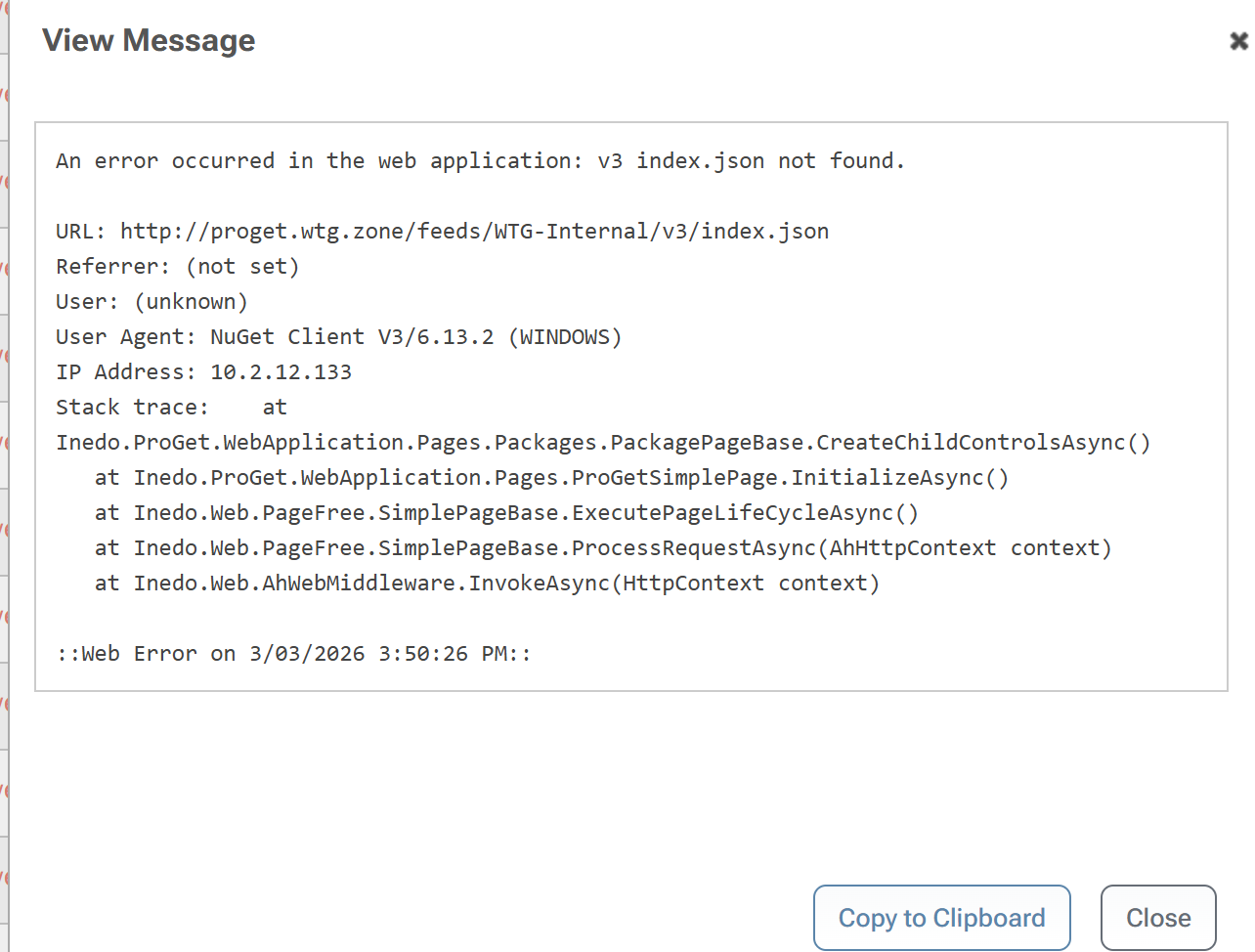
Task: Click the Close button
Action: tap(1157, 918)
